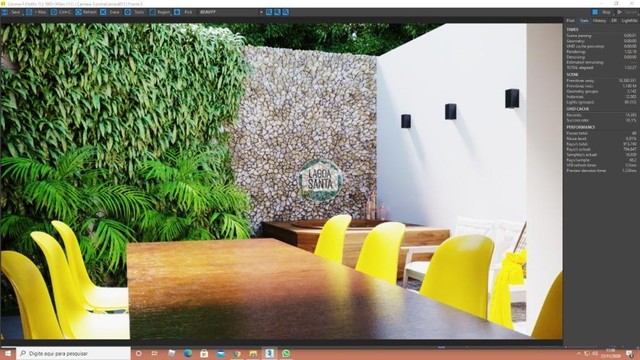Click the third zoom magnifier icon

(x=286, y=12)
